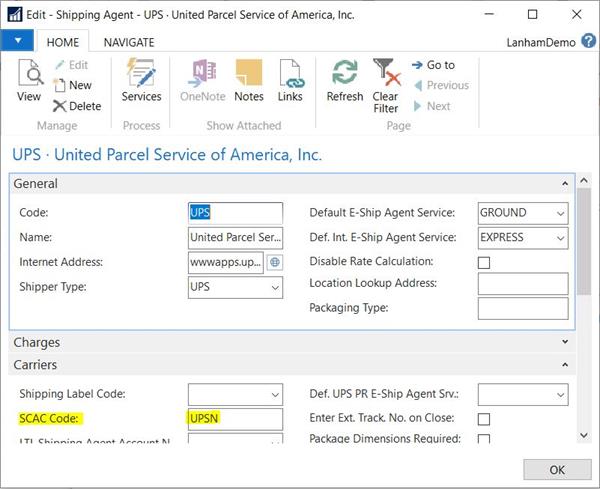
Task: Click scrollbar down arrow
Action: (x=584, y=435)
